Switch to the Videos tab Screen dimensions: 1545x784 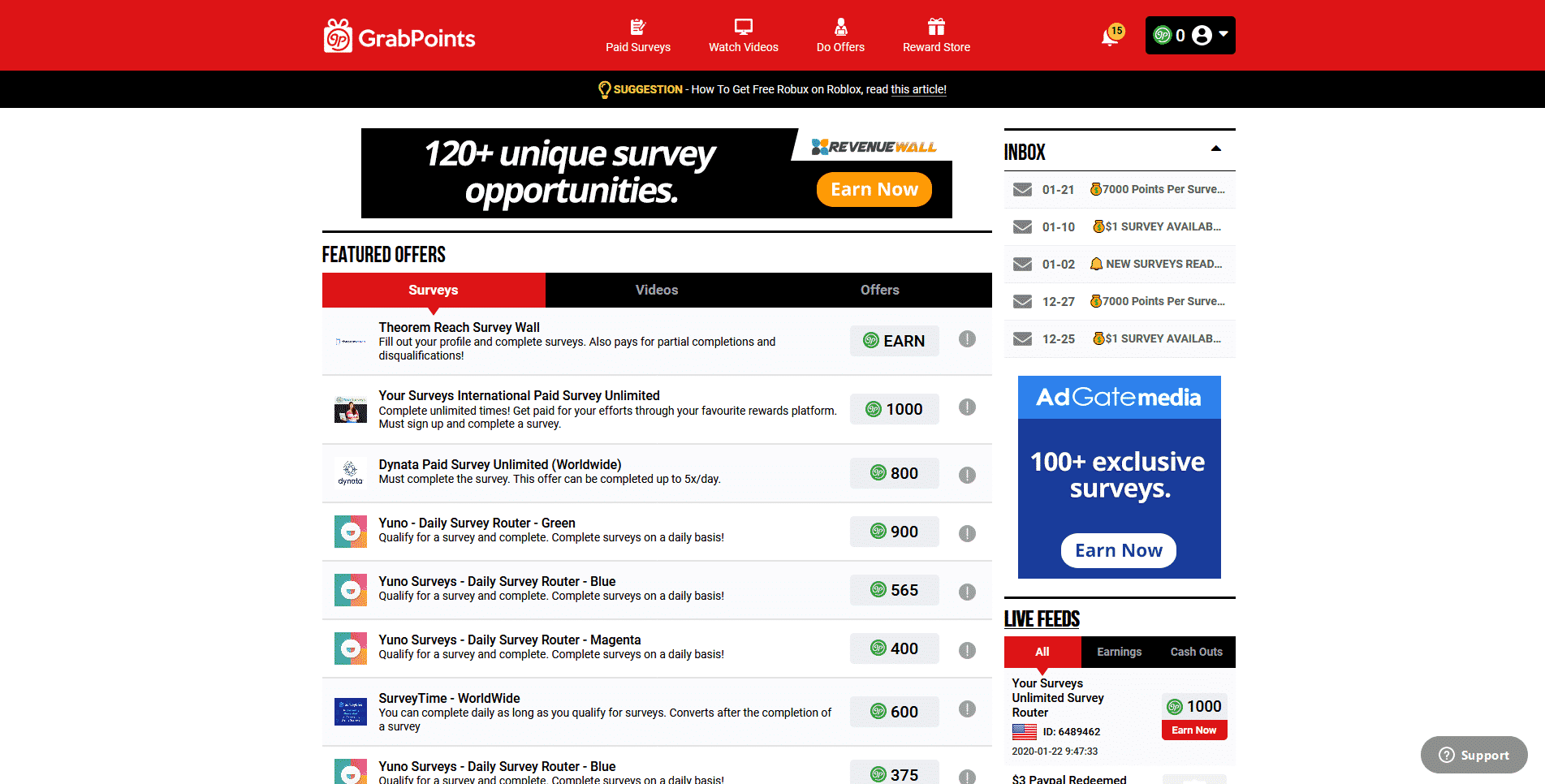(657, 290)
